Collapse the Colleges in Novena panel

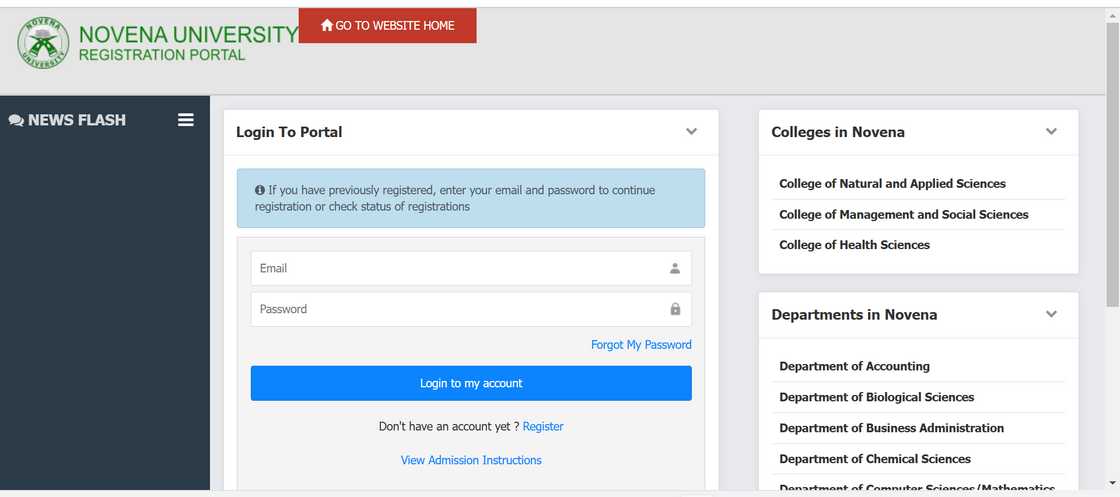click(x=1051, y=132)
